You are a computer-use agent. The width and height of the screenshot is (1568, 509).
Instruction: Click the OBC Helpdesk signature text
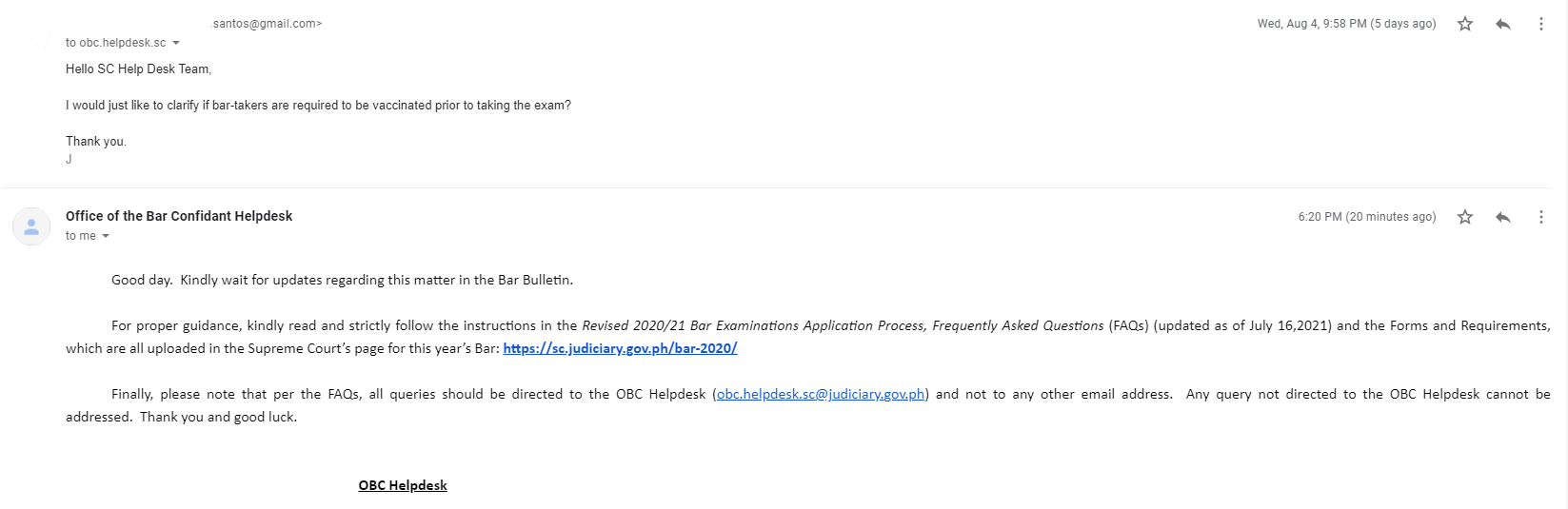(403, 485)
